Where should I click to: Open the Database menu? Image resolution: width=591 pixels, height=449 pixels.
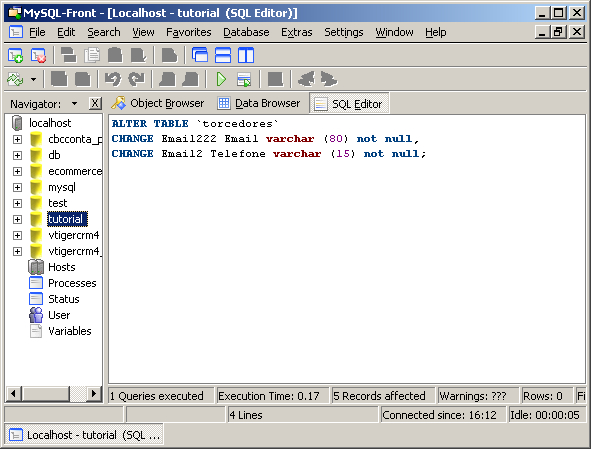[246, 32]
